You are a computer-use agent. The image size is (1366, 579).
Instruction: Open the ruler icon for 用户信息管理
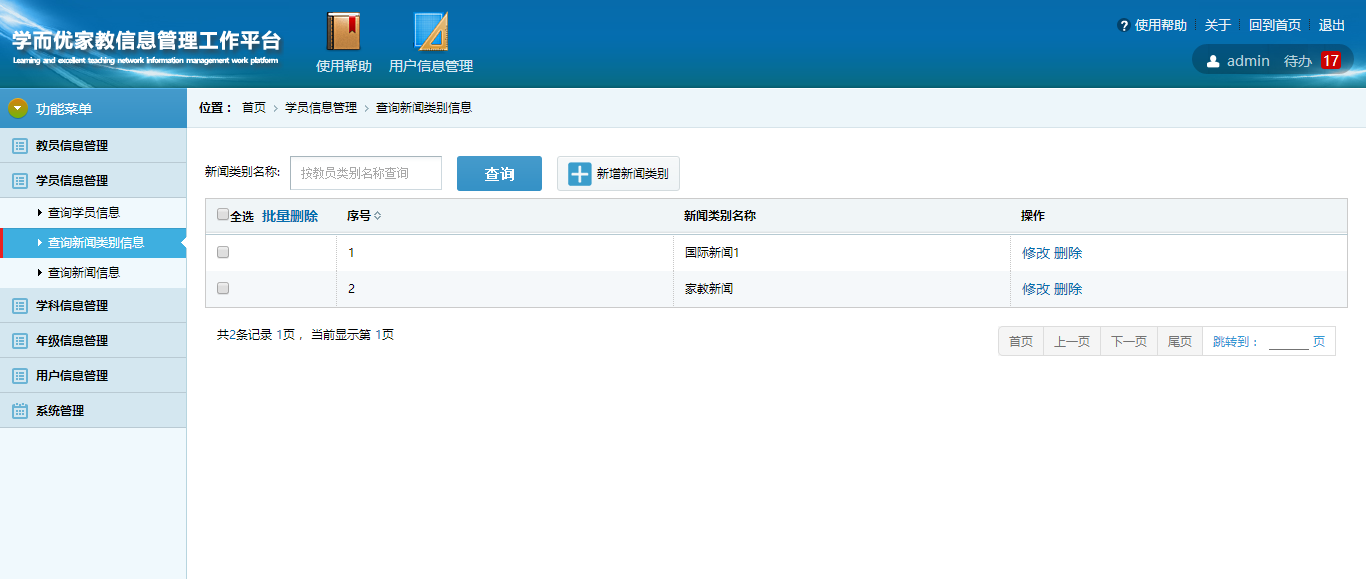tap(431, 31)
